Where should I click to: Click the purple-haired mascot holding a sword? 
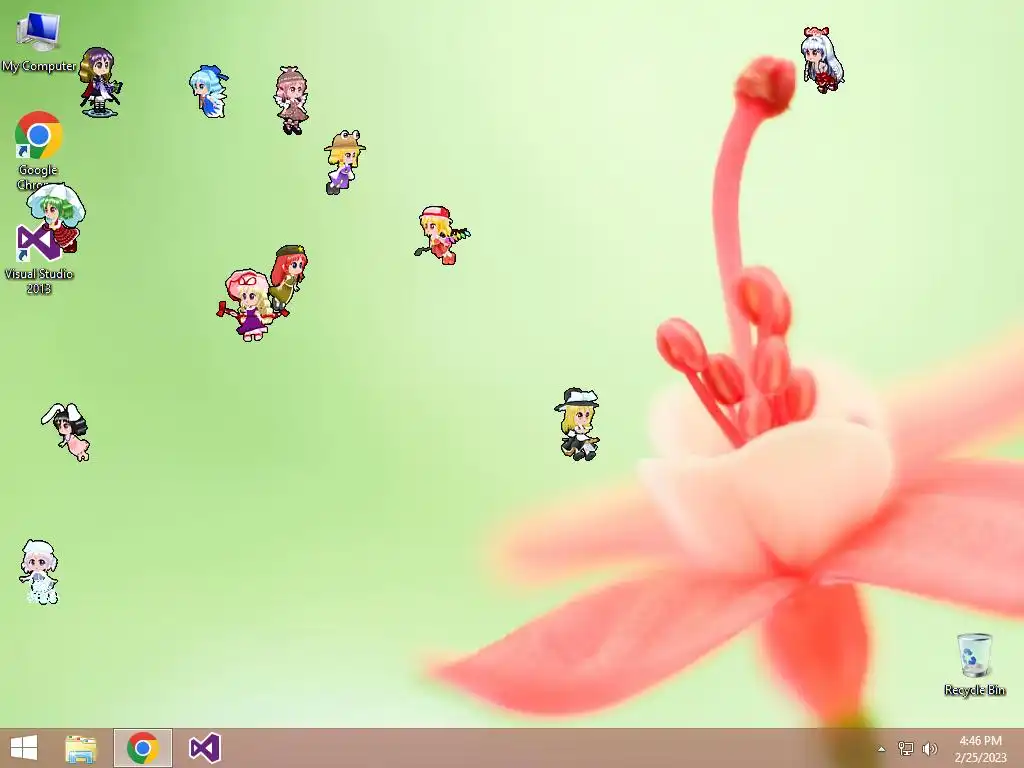tap(99, 82)
